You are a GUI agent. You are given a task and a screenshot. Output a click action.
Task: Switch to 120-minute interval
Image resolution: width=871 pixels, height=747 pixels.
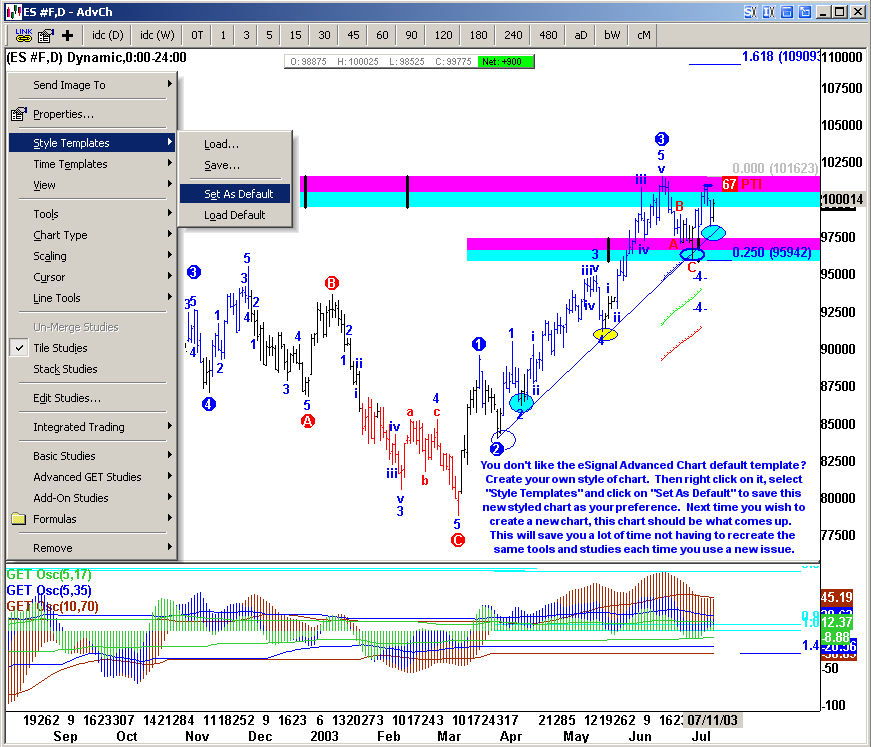(x=443, y=36)
